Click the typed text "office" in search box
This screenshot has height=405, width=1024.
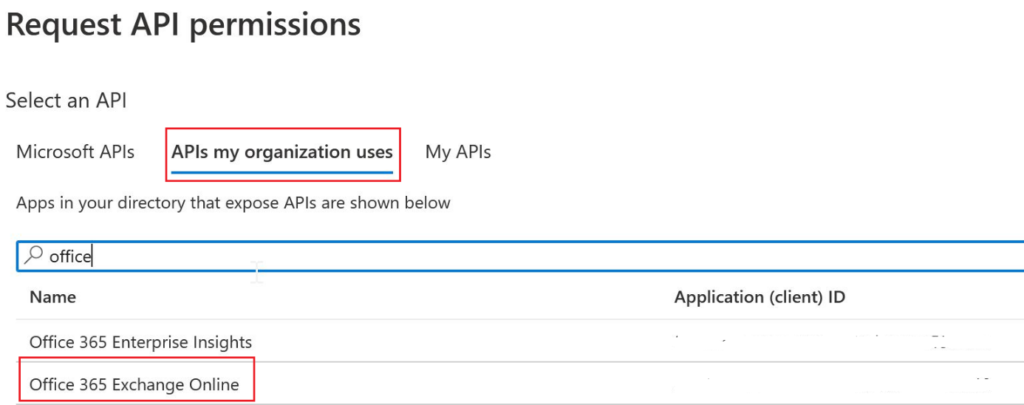click(70, 257)
